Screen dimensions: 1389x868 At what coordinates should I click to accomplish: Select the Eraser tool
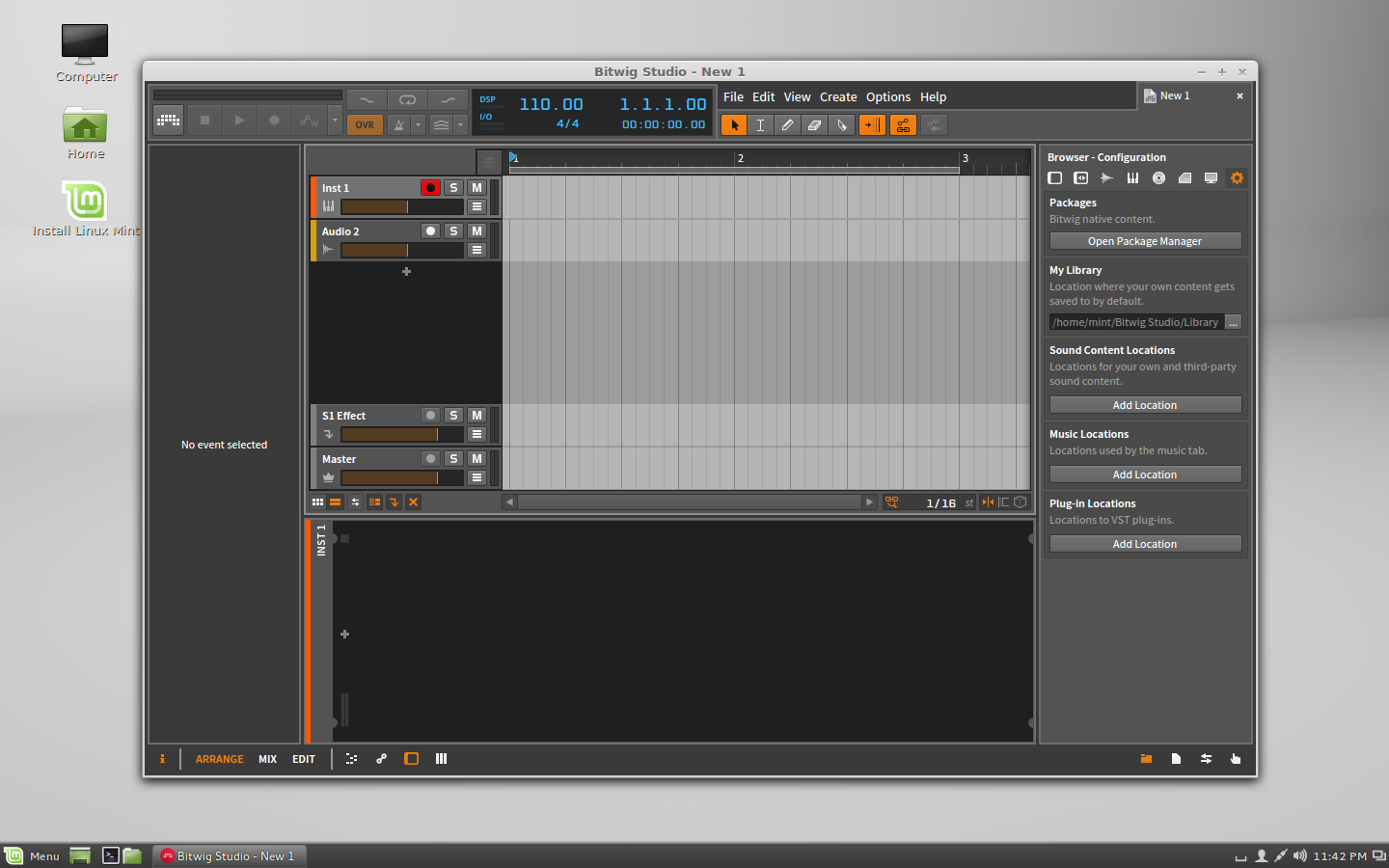[x=814, y=125]
